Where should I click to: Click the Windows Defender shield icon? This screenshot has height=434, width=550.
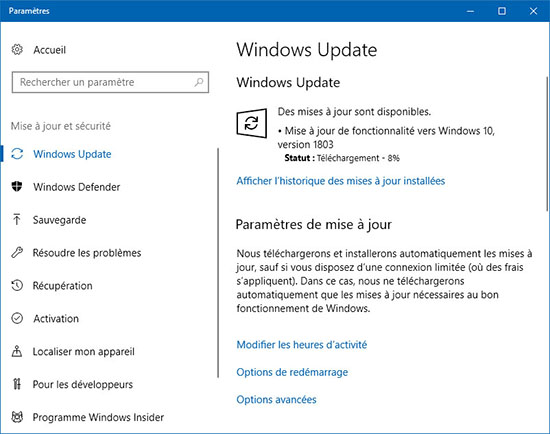point(17,187)
